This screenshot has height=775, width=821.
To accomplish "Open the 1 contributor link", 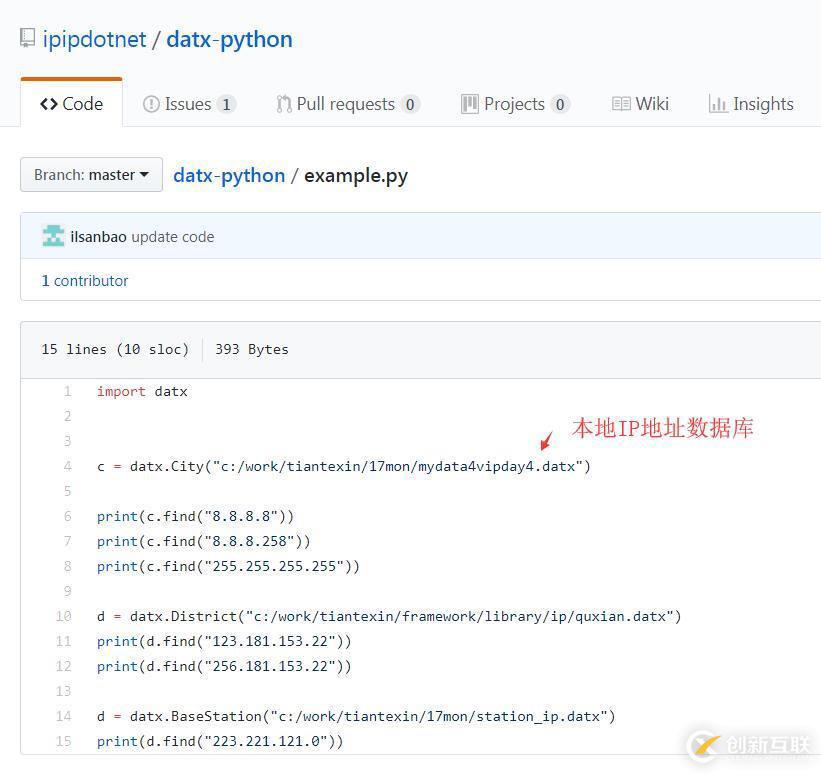I will pyautogui.click(x=85, y=281).
